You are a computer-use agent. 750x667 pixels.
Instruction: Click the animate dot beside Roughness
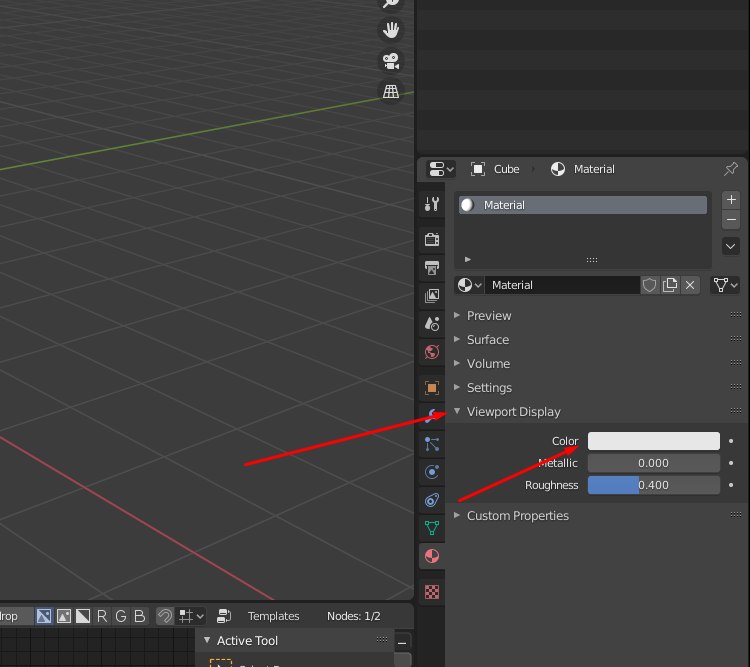point(731,485)
